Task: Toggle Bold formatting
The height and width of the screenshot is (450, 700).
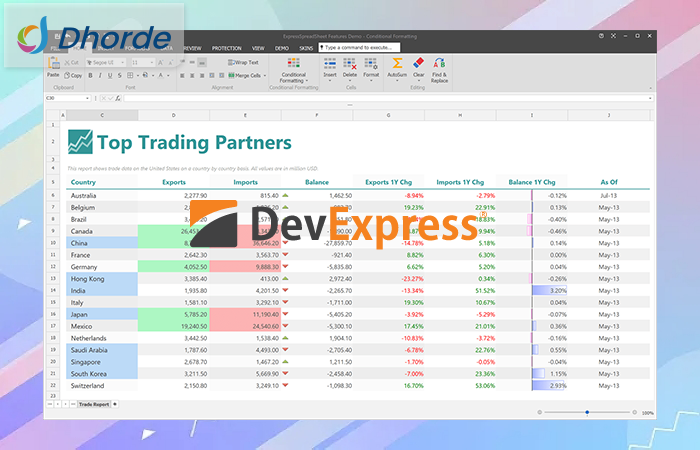Action: coord(90,75)
